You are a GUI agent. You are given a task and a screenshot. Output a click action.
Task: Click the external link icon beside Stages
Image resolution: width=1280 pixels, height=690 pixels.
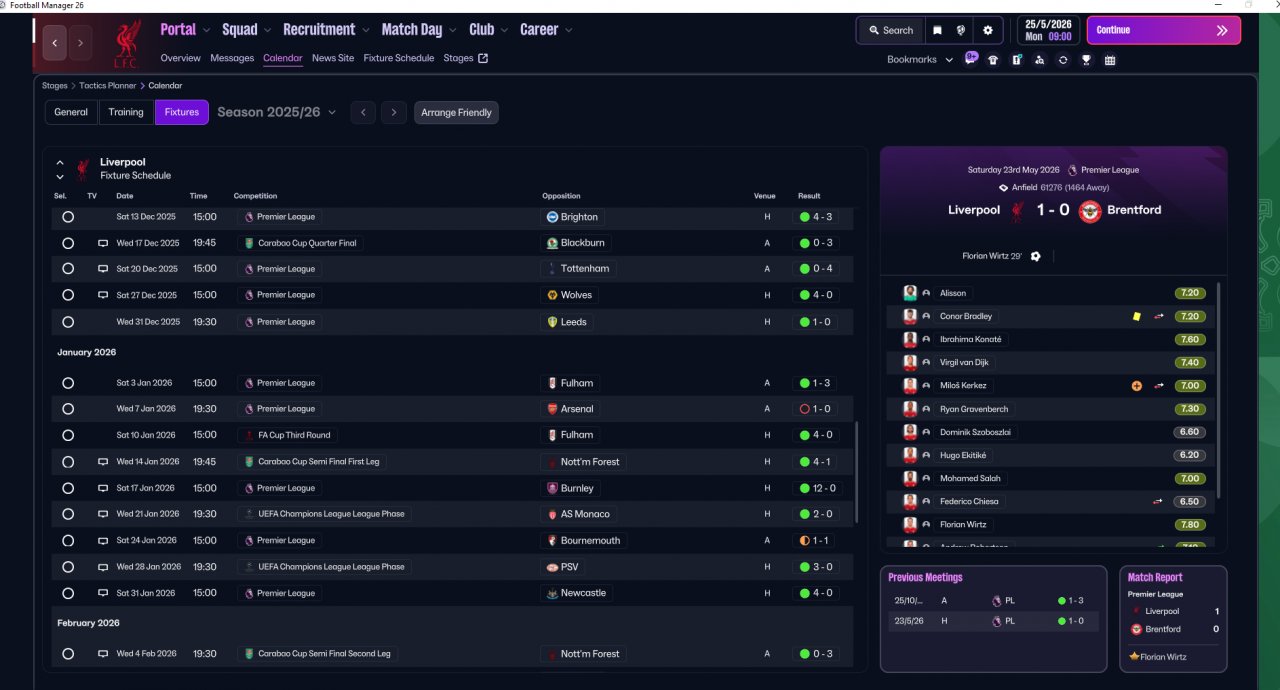click(483, 58)
